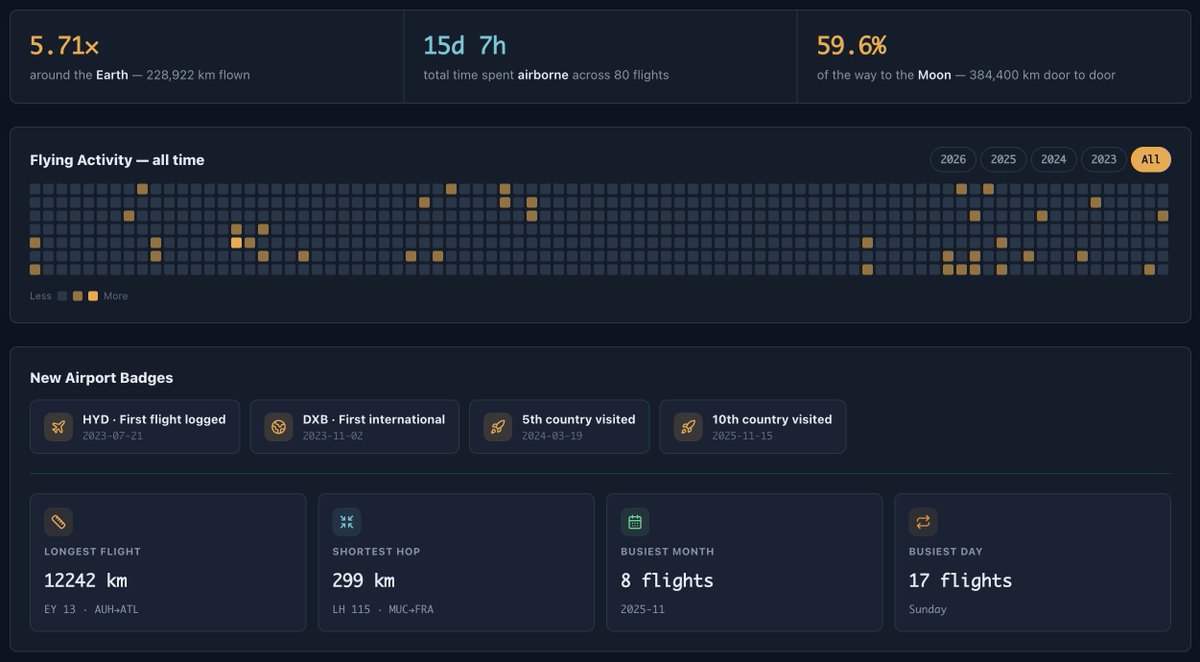Open the HYD First flight logged badge
This screenshot has height=662, width=1200.
(x=135, y=427)
